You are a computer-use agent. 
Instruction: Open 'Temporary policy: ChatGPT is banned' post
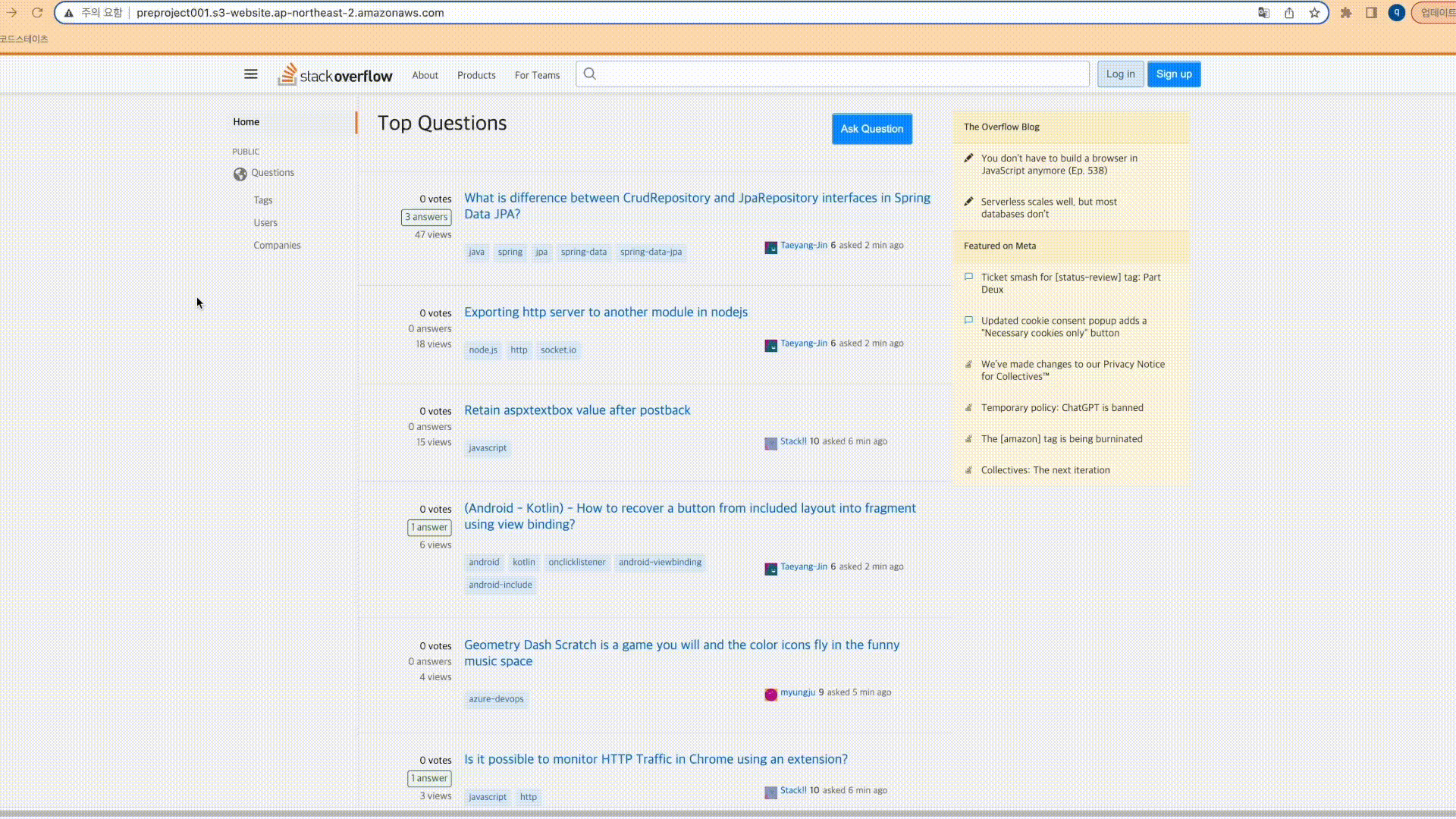1062,408
